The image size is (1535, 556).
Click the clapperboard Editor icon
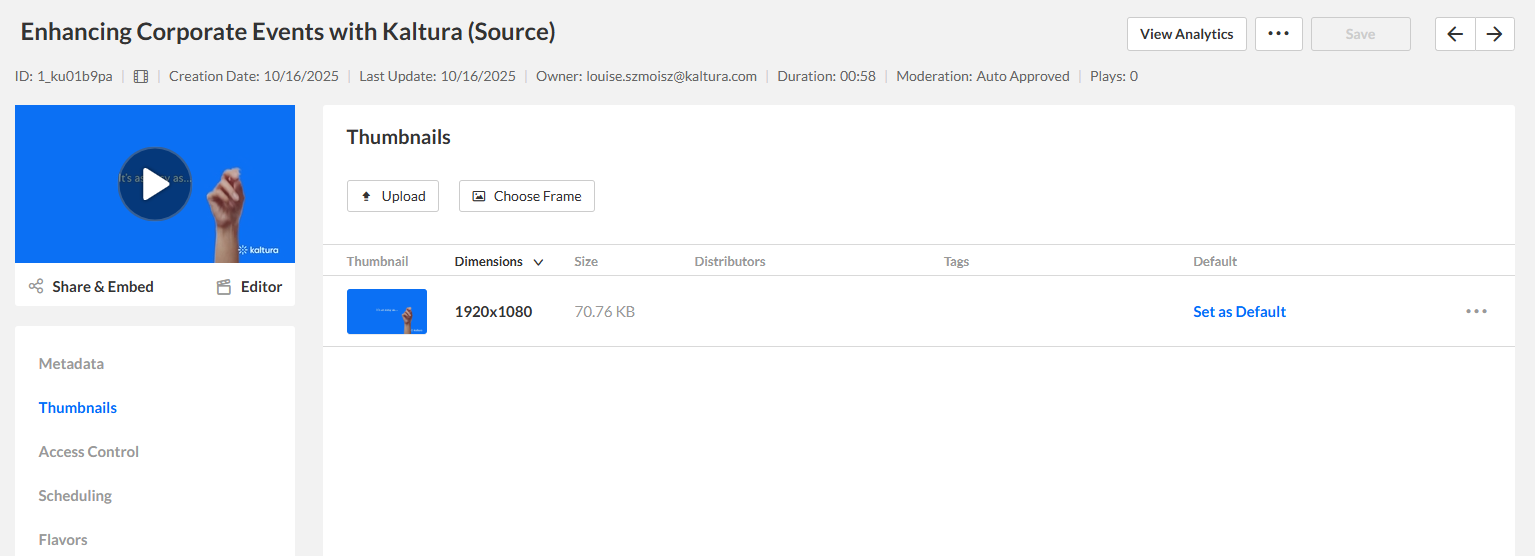(224, 287)
